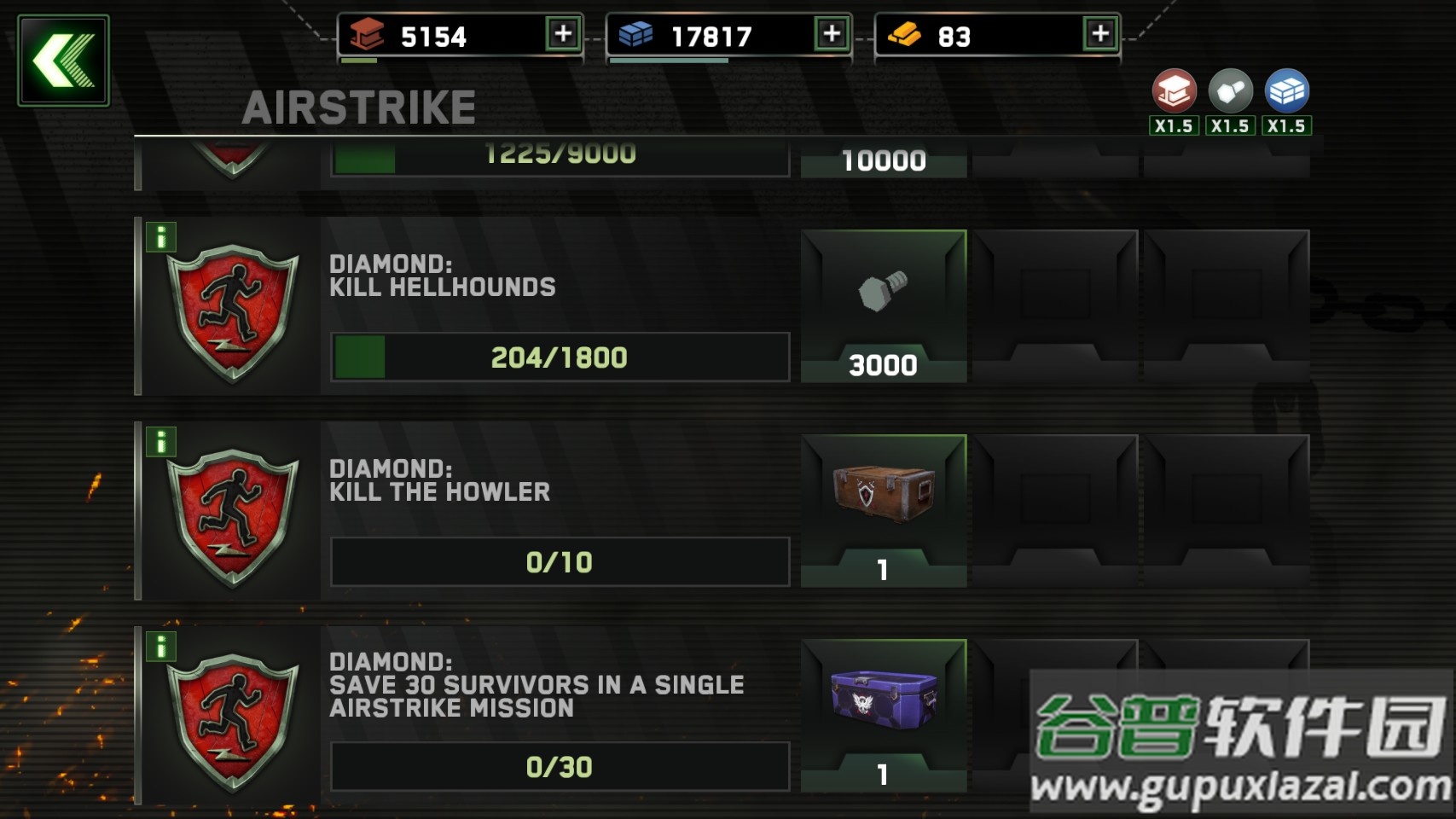This screenshot has height=819, width=1456.
Task: Open info for Kill The Howler challenge
Action: pyautogui.click(x=160, y=441)
